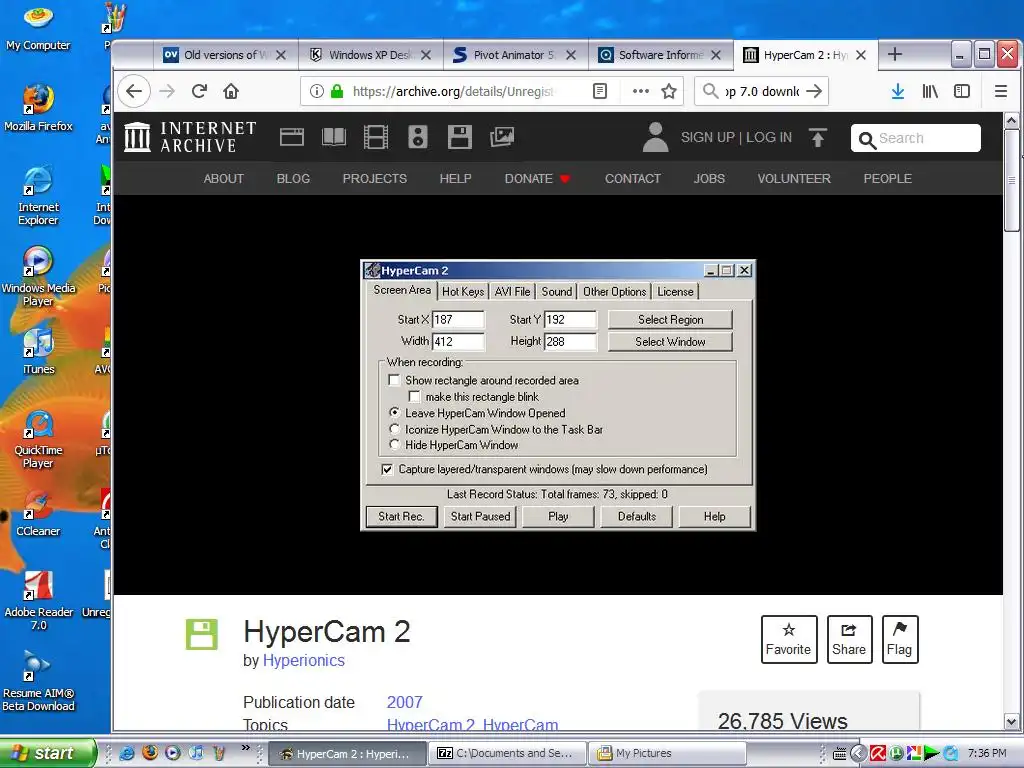Open page actions three-dots menu
The width and height of the screenshot is (1024, 768).
click(641, 91)
